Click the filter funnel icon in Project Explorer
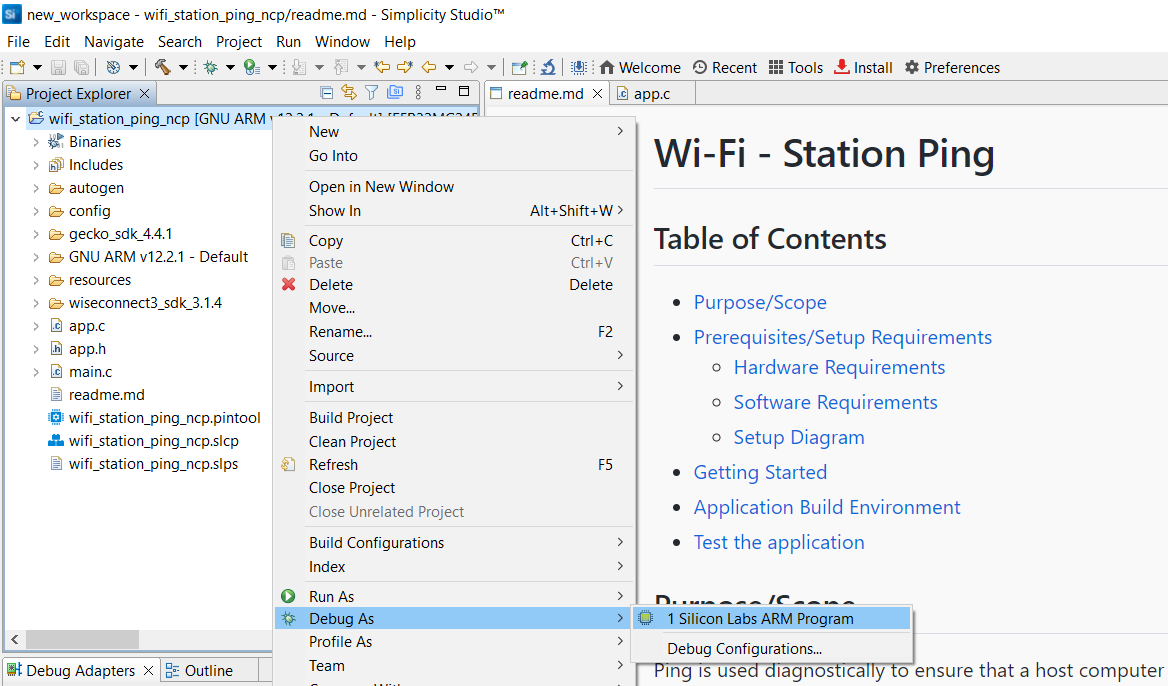1168x686 pixels. tap(371, 93)
